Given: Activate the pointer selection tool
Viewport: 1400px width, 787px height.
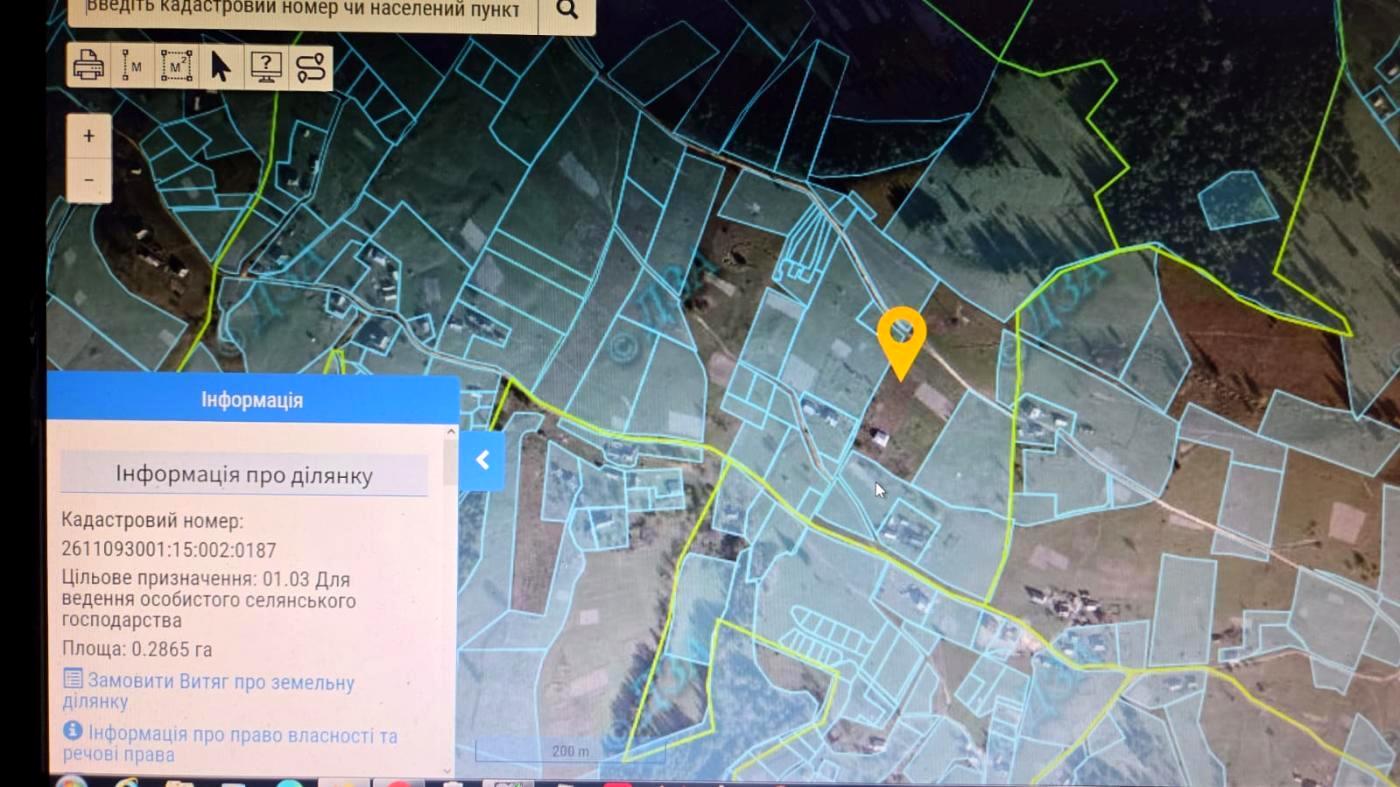Looking at the screenshot, I should tap(220, 68).
